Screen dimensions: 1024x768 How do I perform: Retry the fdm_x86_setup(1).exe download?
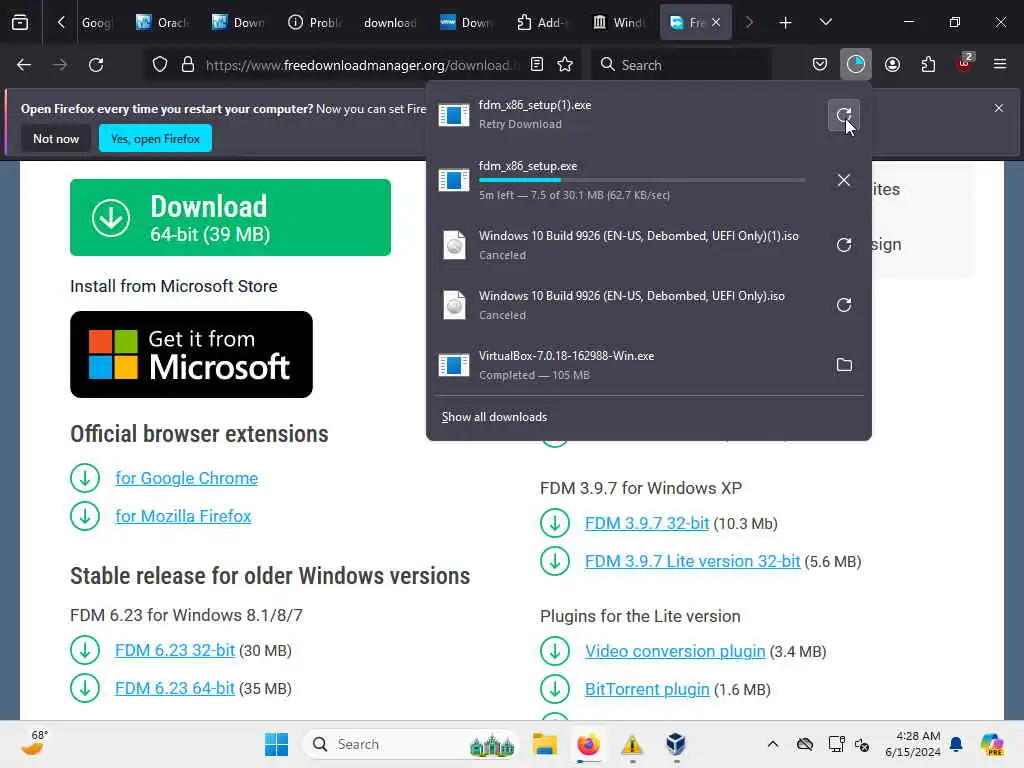[x=843, y=116]
